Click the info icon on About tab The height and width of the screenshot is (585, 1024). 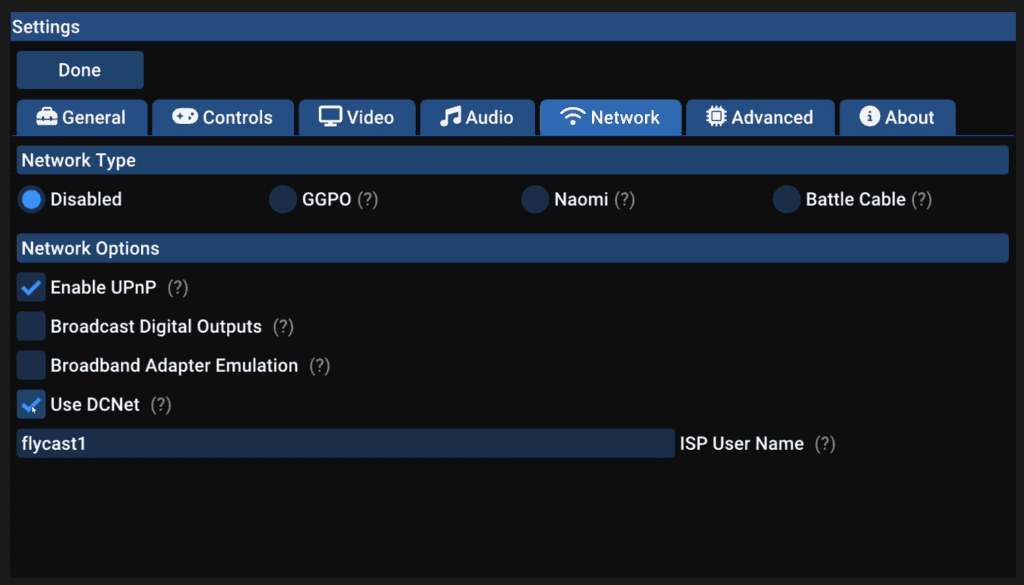click(x=869, y=117)
